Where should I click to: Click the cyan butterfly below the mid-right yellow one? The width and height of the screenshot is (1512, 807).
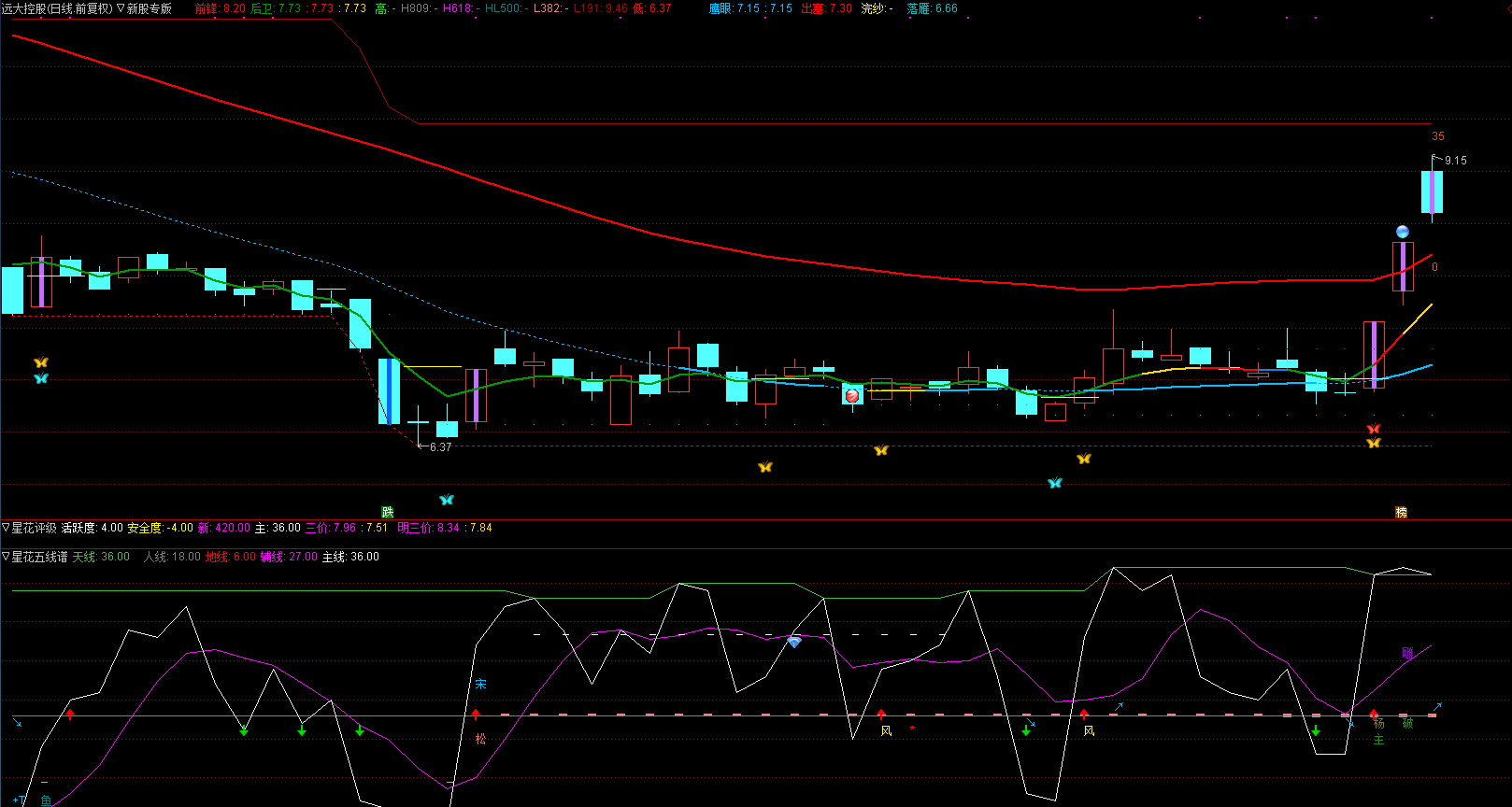coord(1055,483)
